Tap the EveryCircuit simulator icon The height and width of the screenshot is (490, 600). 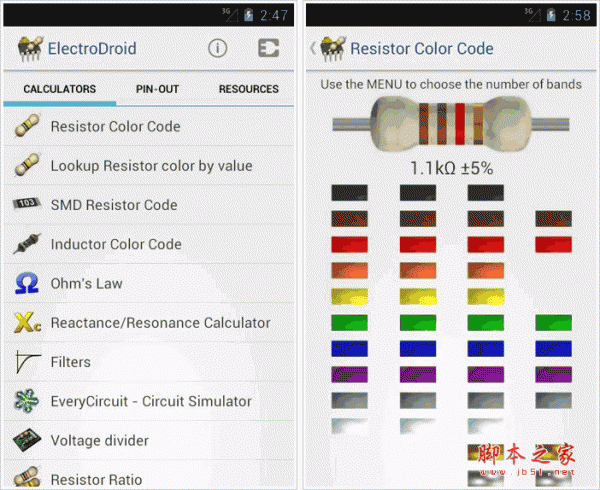(26, 400)
